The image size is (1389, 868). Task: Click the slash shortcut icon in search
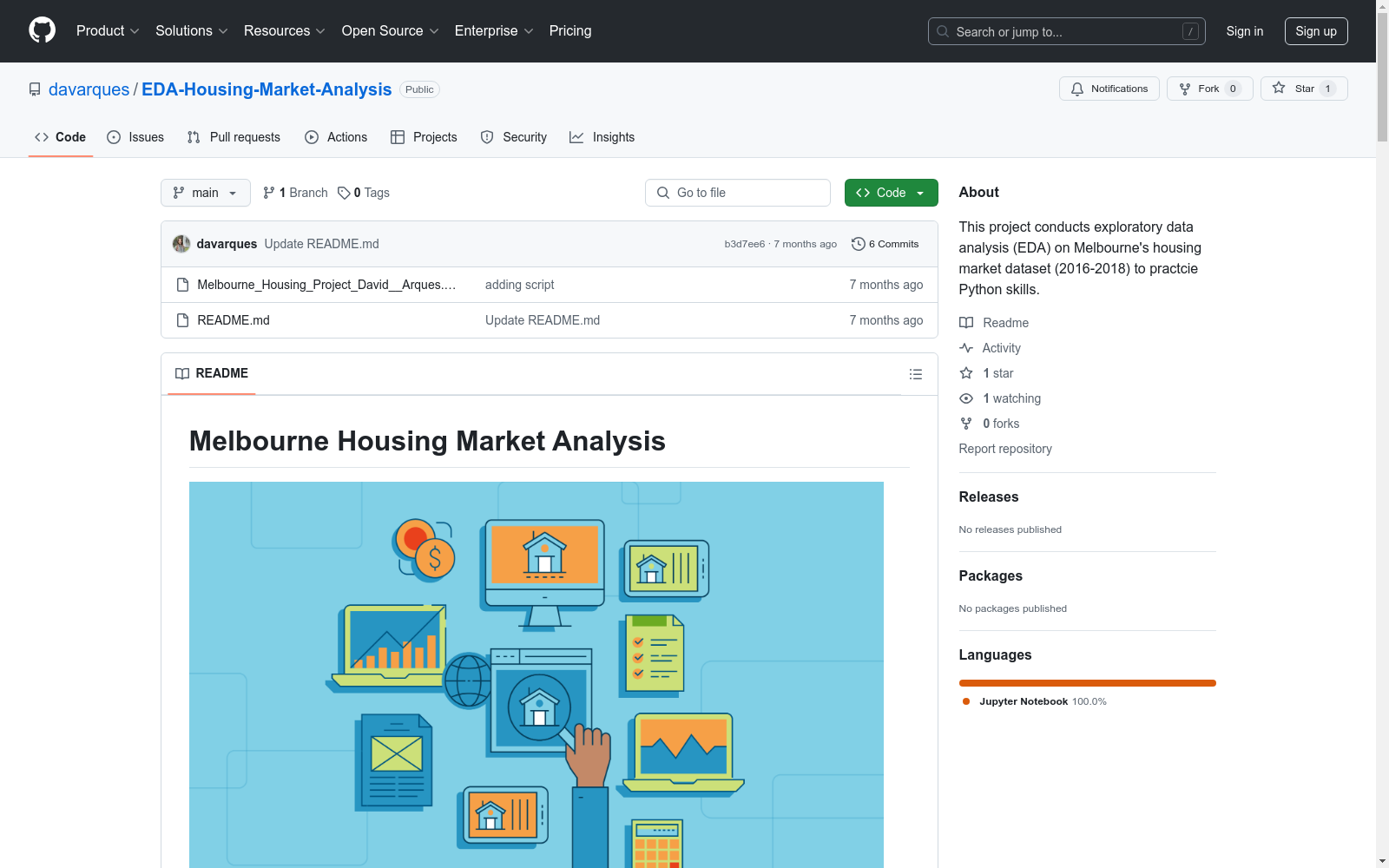click(x=1190, y=31)
